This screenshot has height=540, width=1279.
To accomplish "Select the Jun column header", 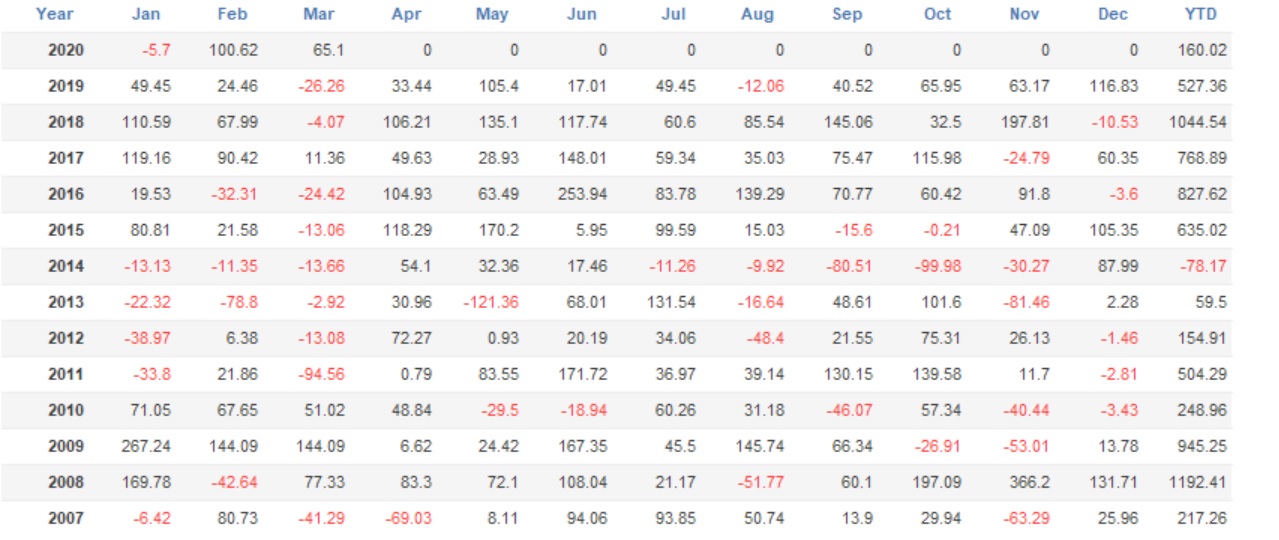I will pyautogui.click(x=581, y=14).
